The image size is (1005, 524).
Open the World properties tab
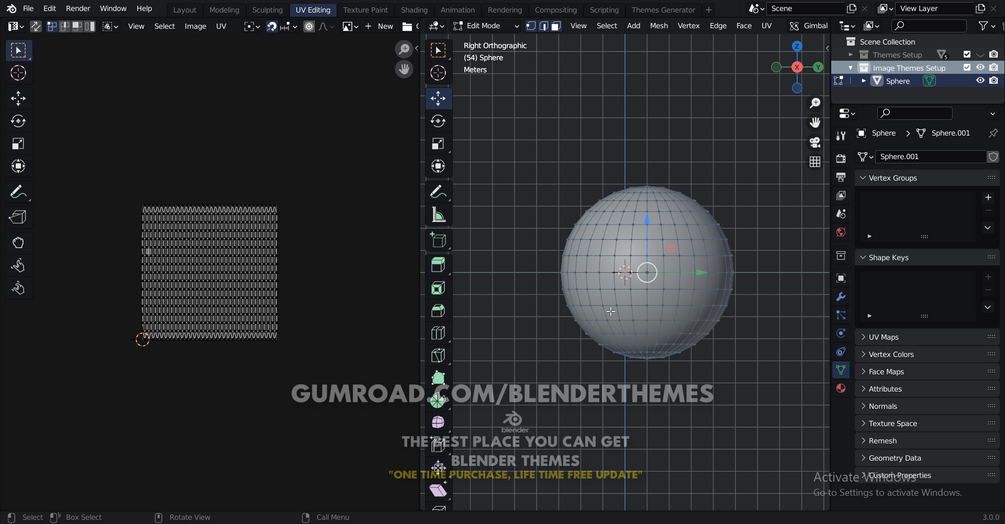[841, 232]
